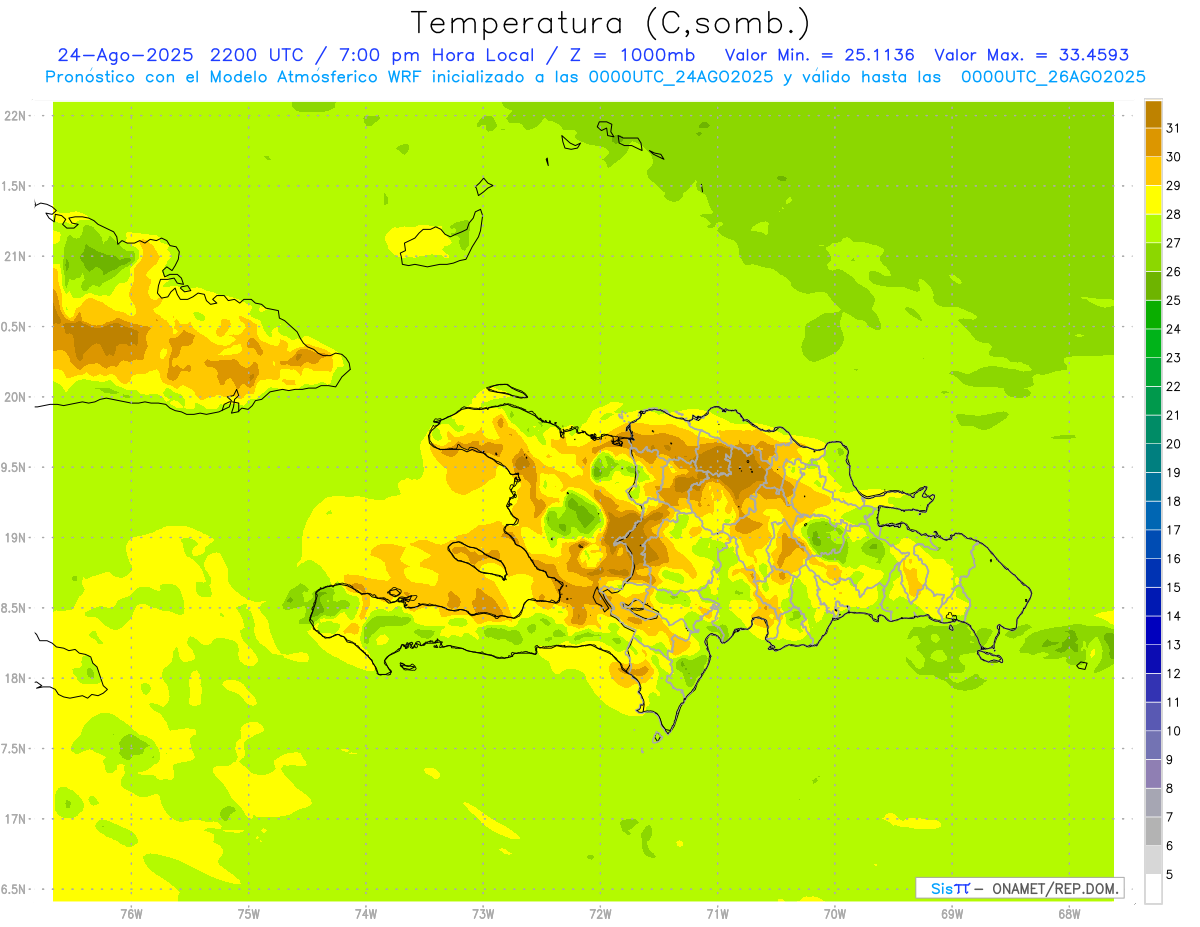Click the '73W' longitude label
Image resolution: width=1200 pixels, height=927 pixels.
(483, 914)
